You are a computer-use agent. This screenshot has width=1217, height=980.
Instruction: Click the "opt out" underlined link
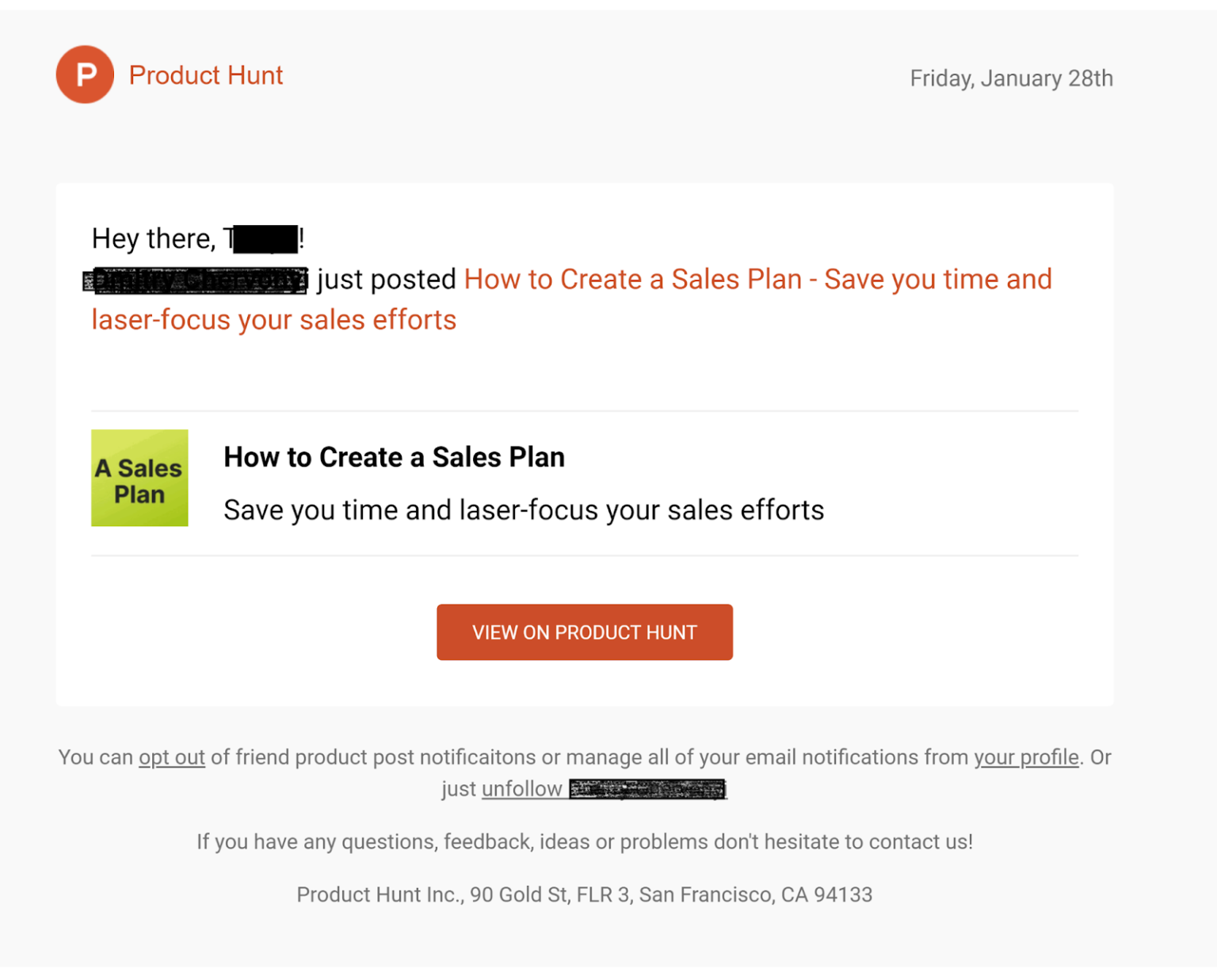[170, 757]
